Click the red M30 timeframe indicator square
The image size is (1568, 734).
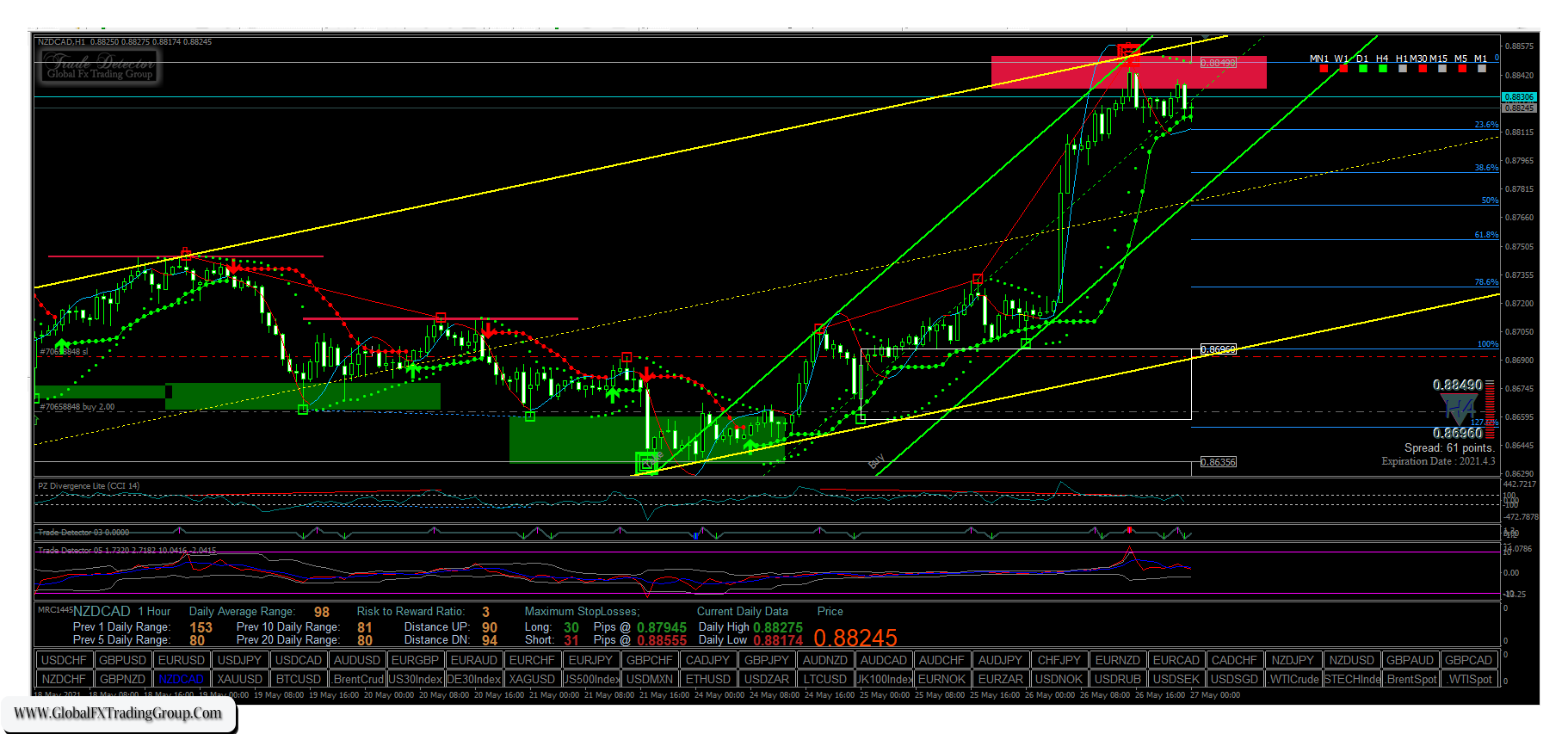tap(1422, 69)
